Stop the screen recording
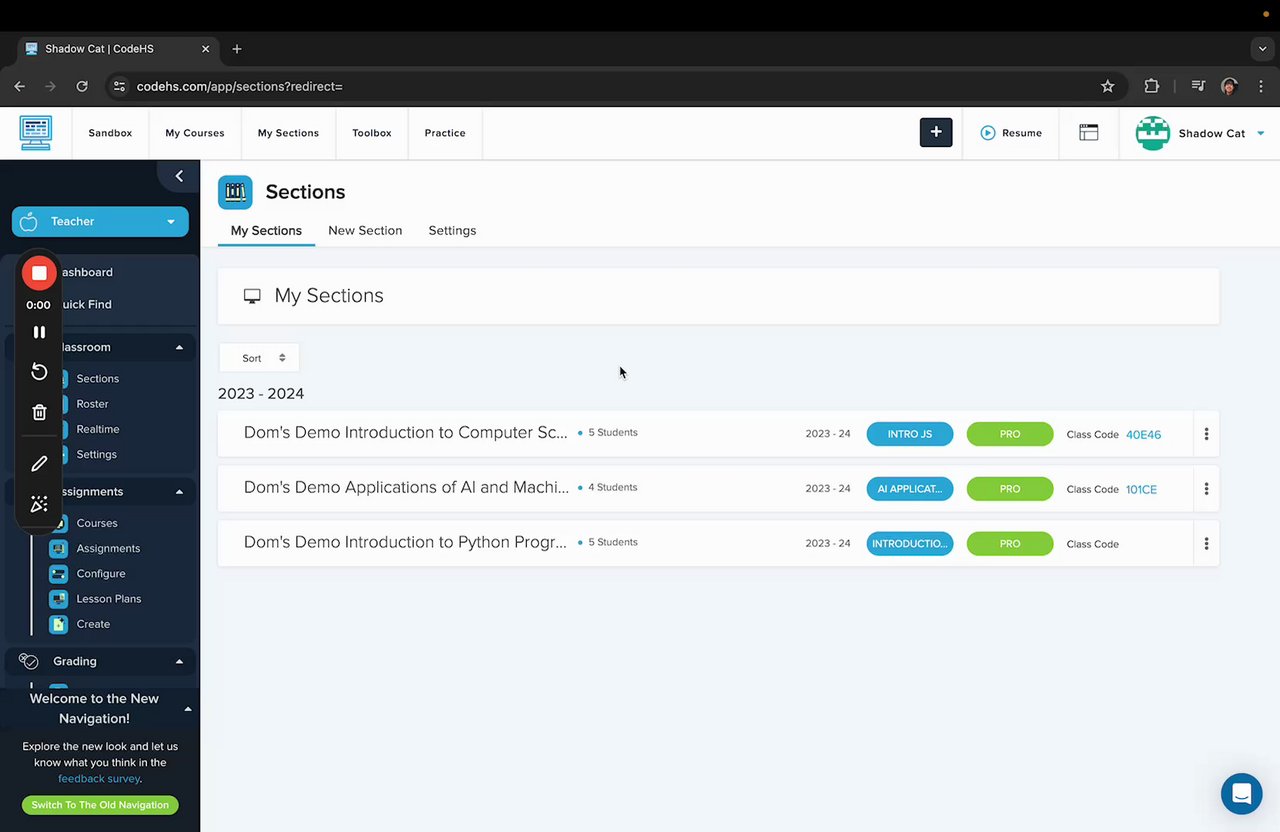This screenshot has height=832, width=1280. [39, 273]
